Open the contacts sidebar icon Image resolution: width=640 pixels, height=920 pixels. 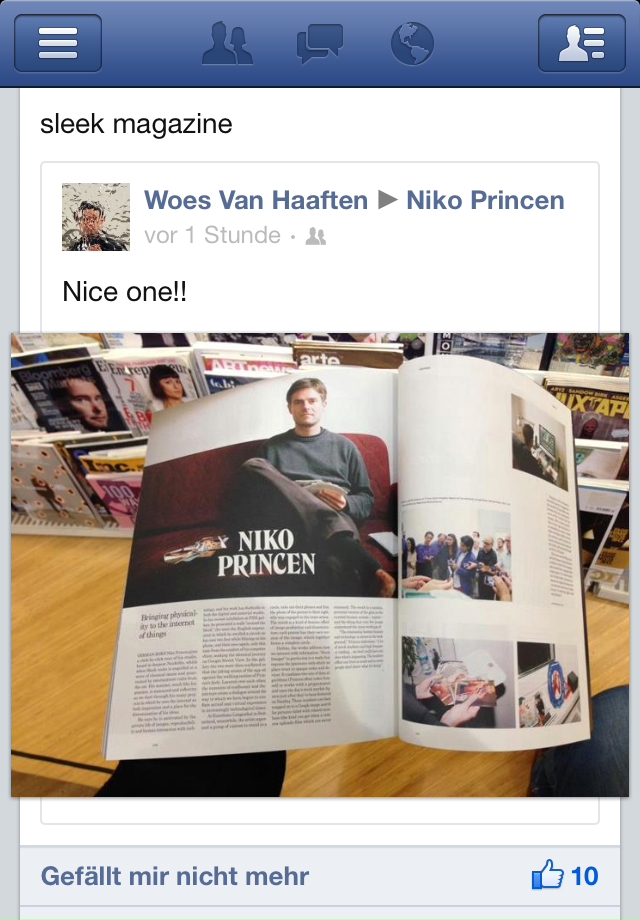tap(582, 43)
